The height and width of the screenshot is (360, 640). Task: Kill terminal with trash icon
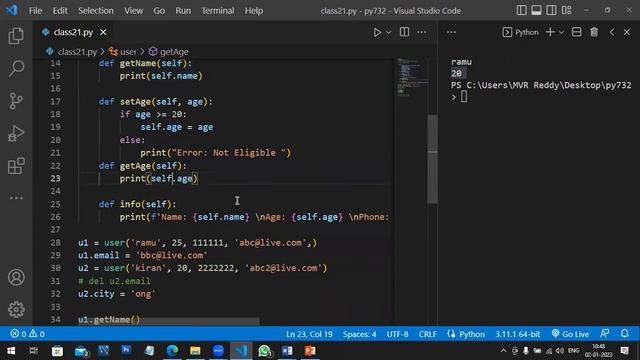(594, 32)
